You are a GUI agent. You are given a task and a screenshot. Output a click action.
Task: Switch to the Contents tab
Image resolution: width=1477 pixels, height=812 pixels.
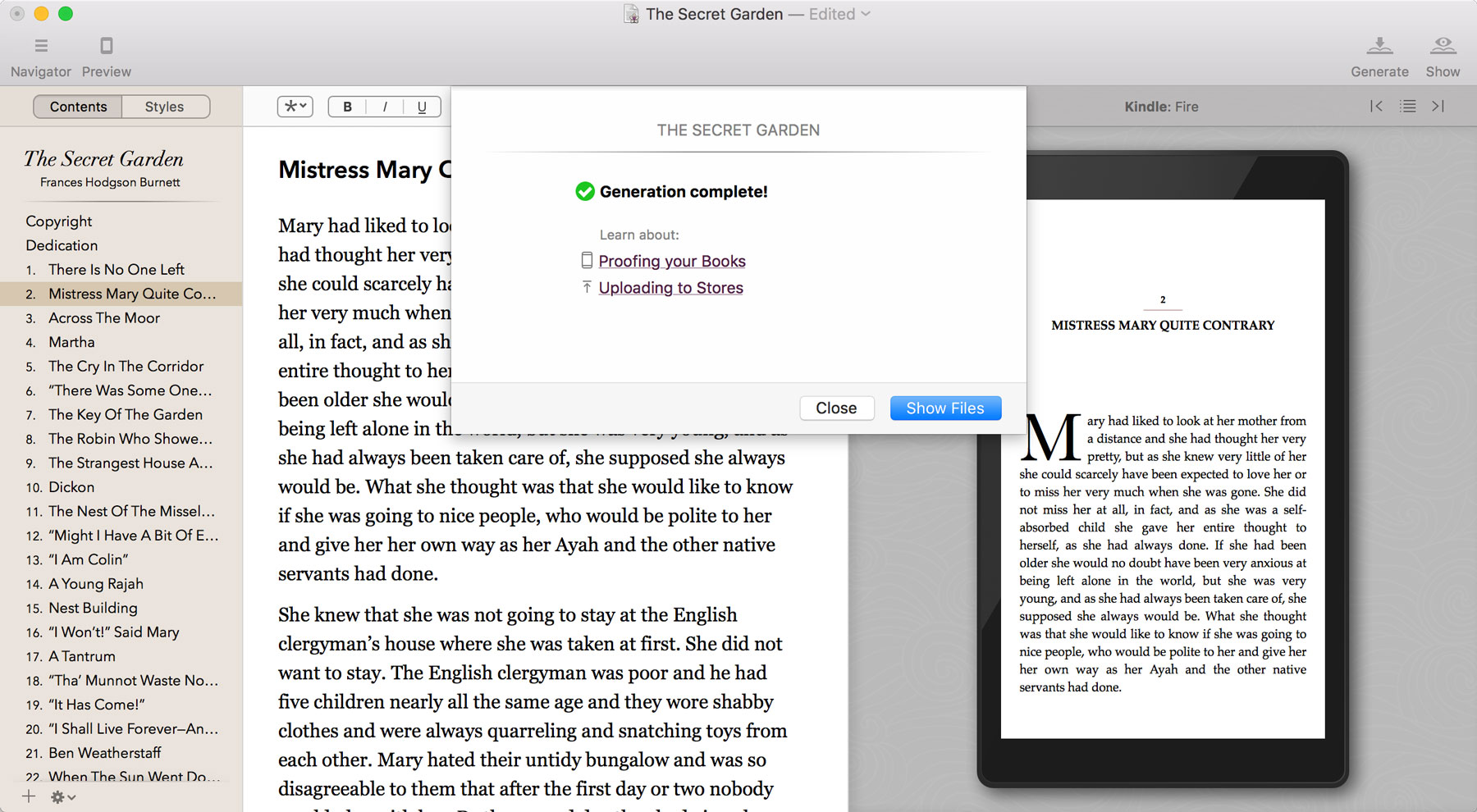click(78, 107)
